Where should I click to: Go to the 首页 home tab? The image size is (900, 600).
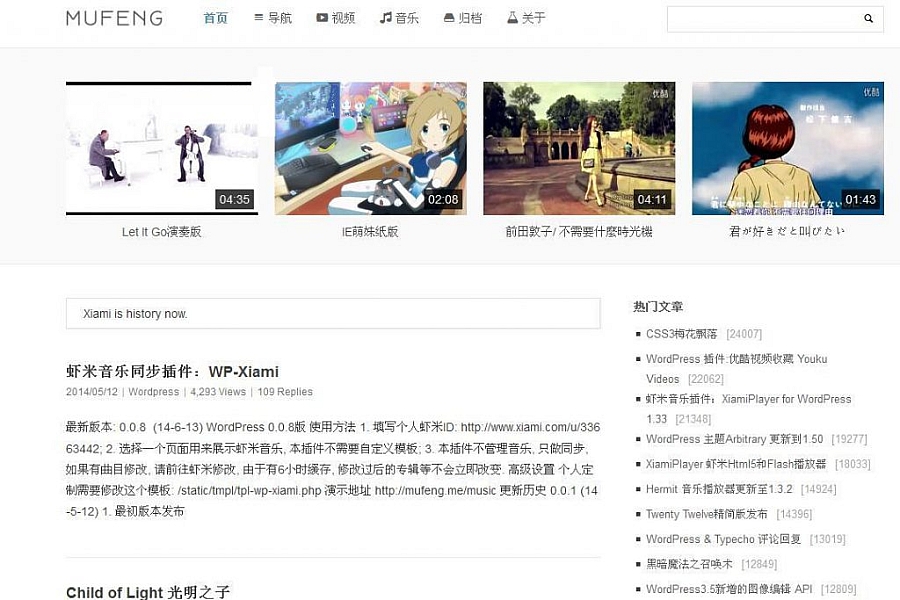(216, 18)
